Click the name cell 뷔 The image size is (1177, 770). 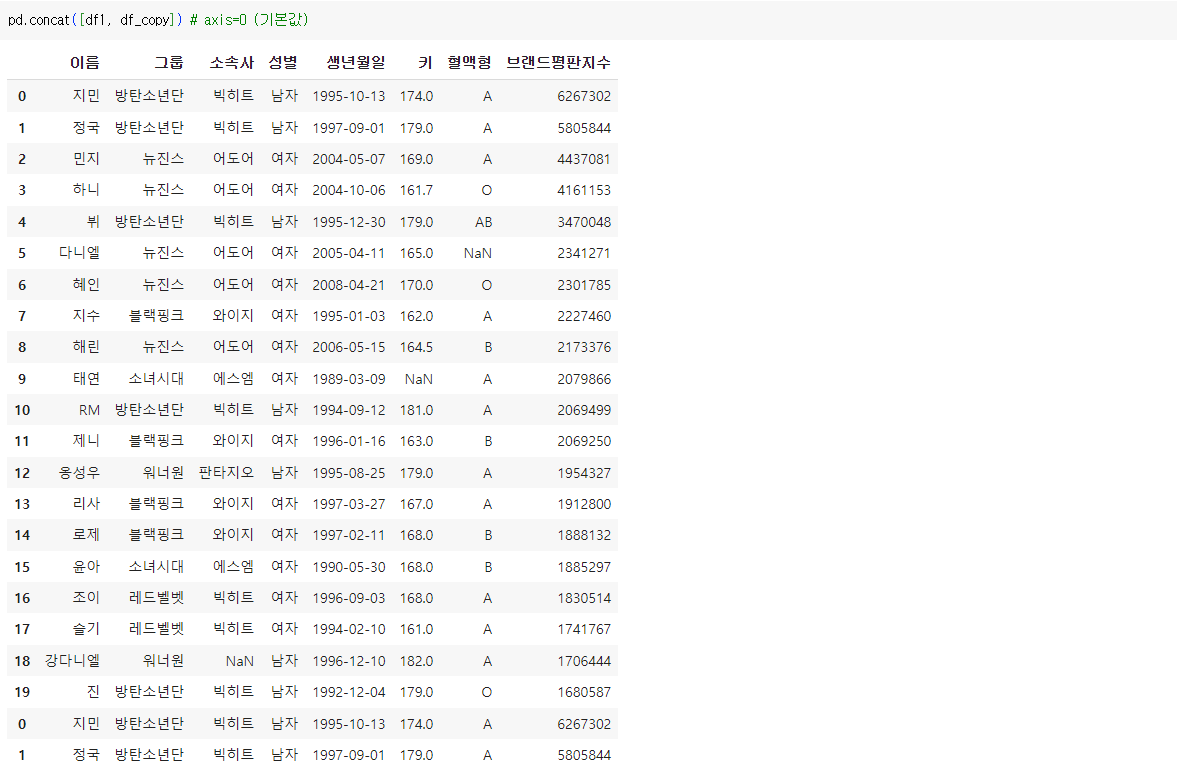click(93, 221)
